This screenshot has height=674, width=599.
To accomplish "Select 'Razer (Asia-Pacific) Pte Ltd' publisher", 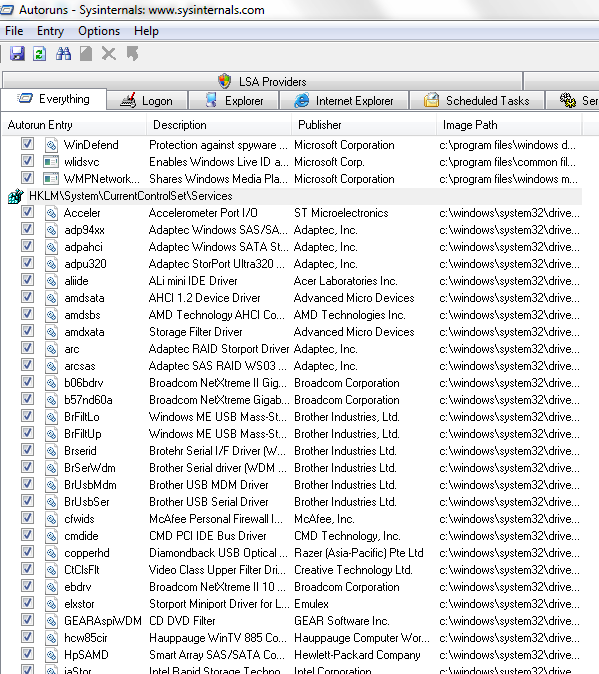I will click(359, 553).
